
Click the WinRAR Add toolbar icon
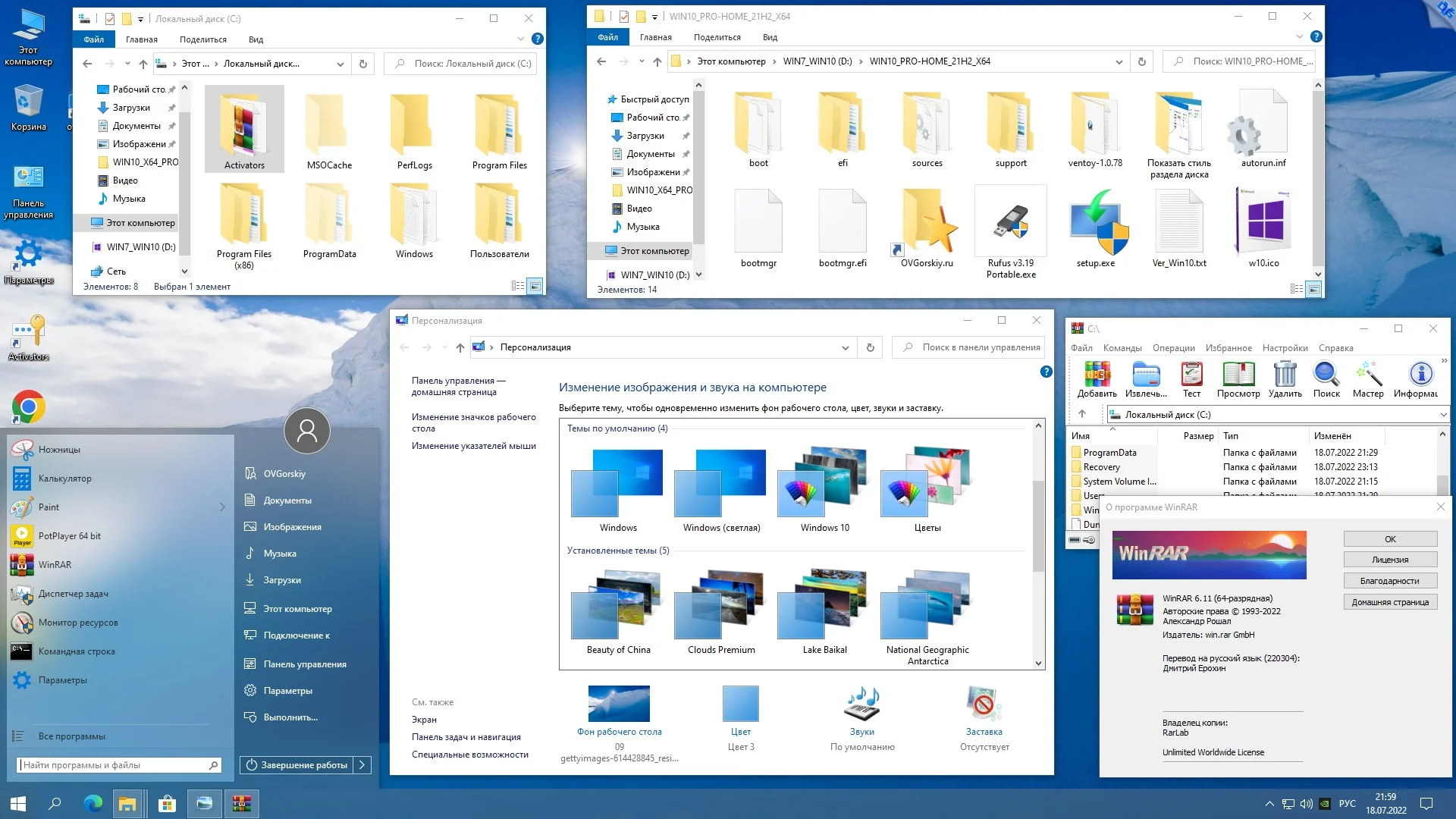click(x=1097, y=375)
